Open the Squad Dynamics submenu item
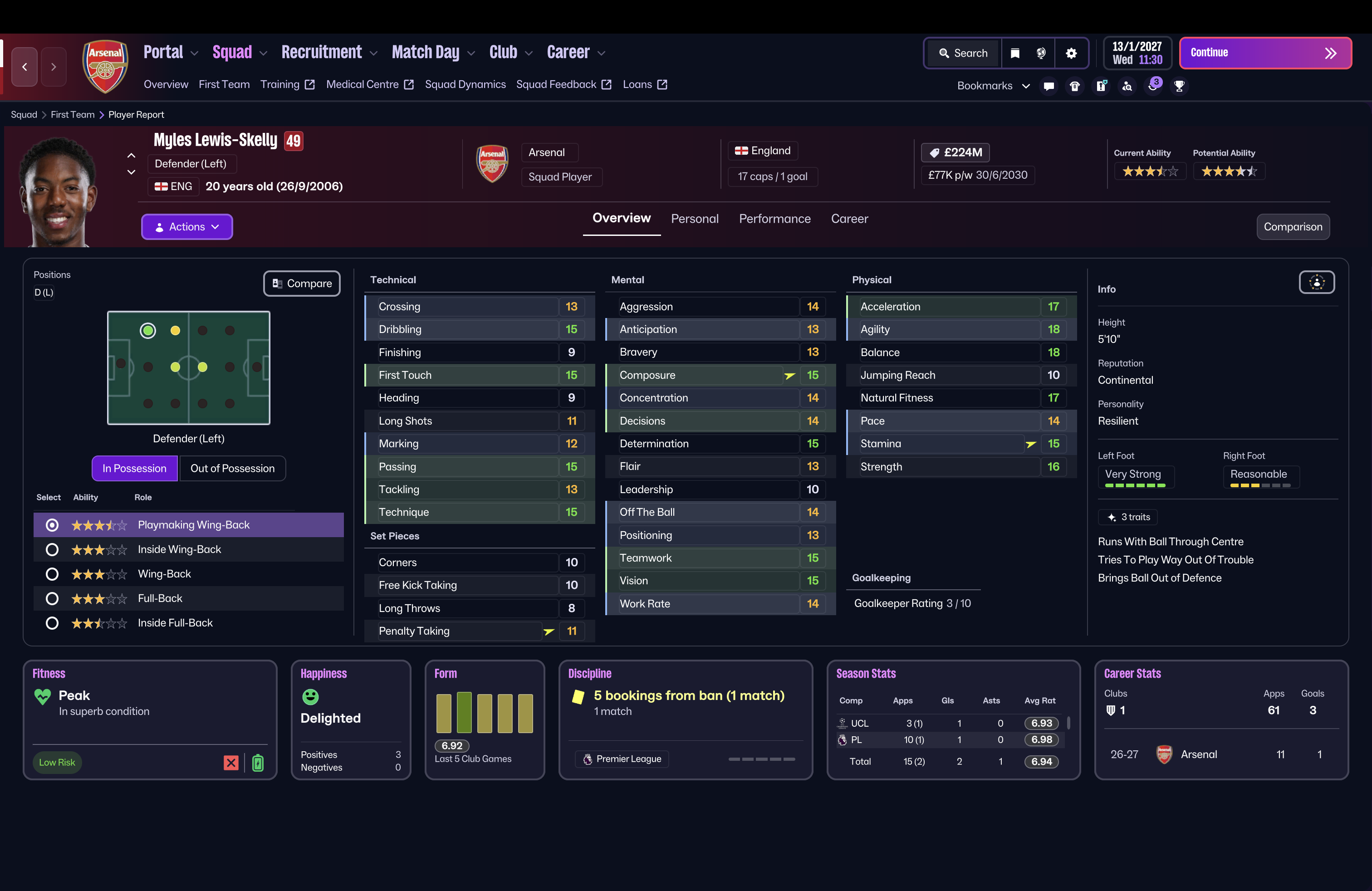Image resolution: width=1372 pixels, height=891 pixels. [465, 85]
